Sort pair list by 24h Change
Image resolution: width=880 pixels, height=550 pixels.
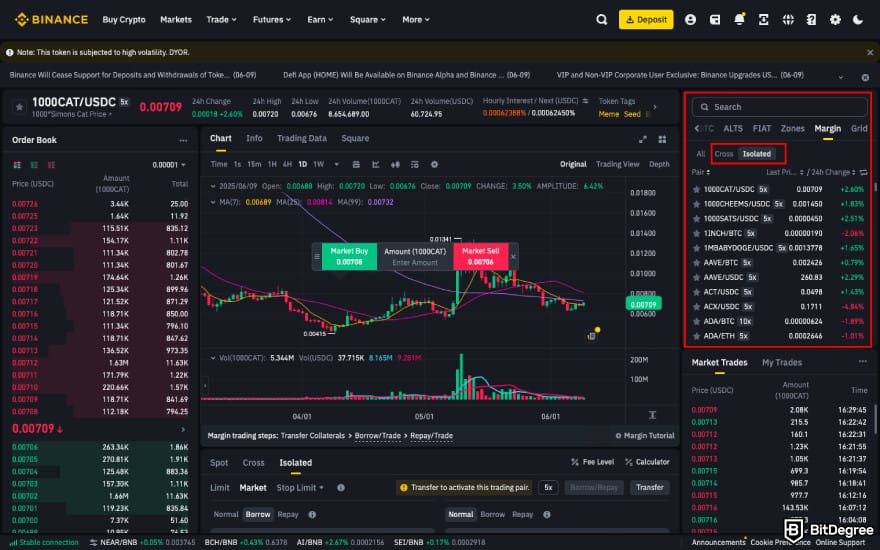coord(833,172)
